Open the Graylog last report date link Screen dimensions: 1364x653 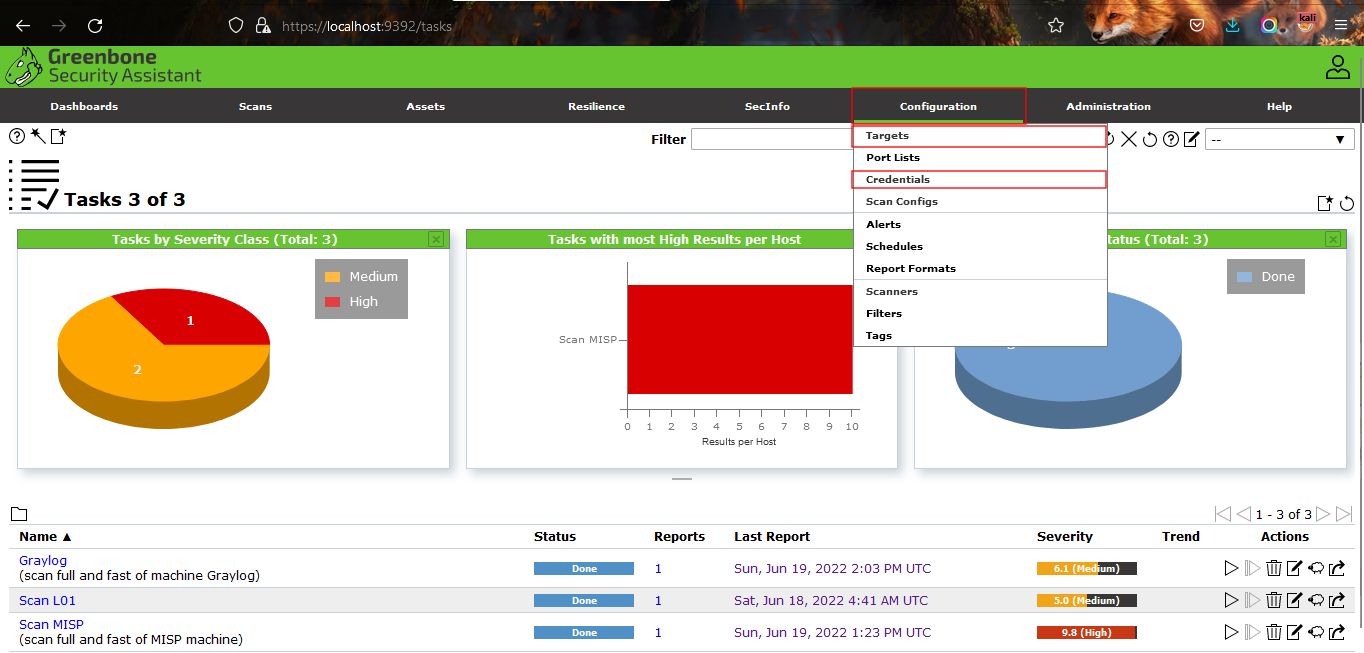832,569
